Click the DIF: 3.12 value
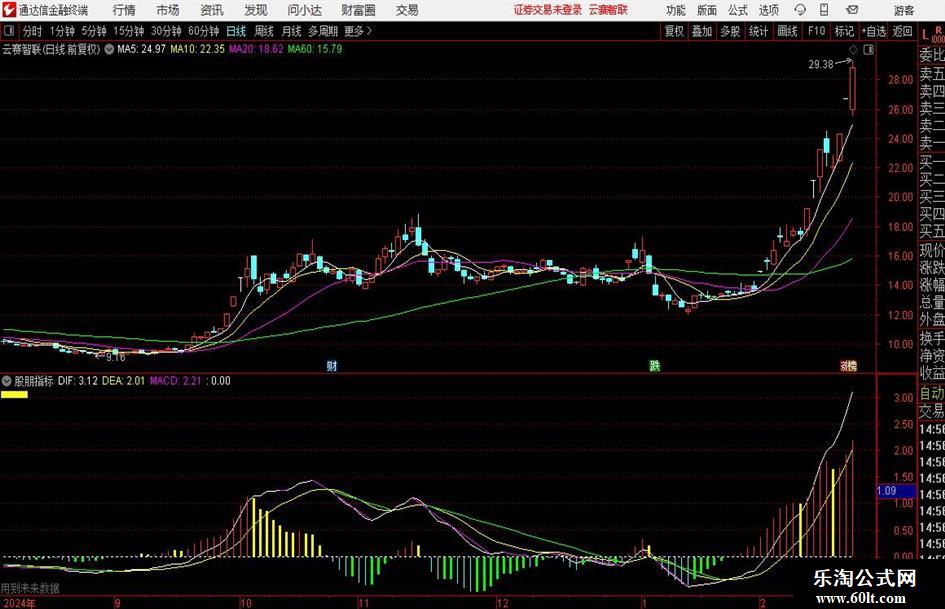 click(78, 381)
